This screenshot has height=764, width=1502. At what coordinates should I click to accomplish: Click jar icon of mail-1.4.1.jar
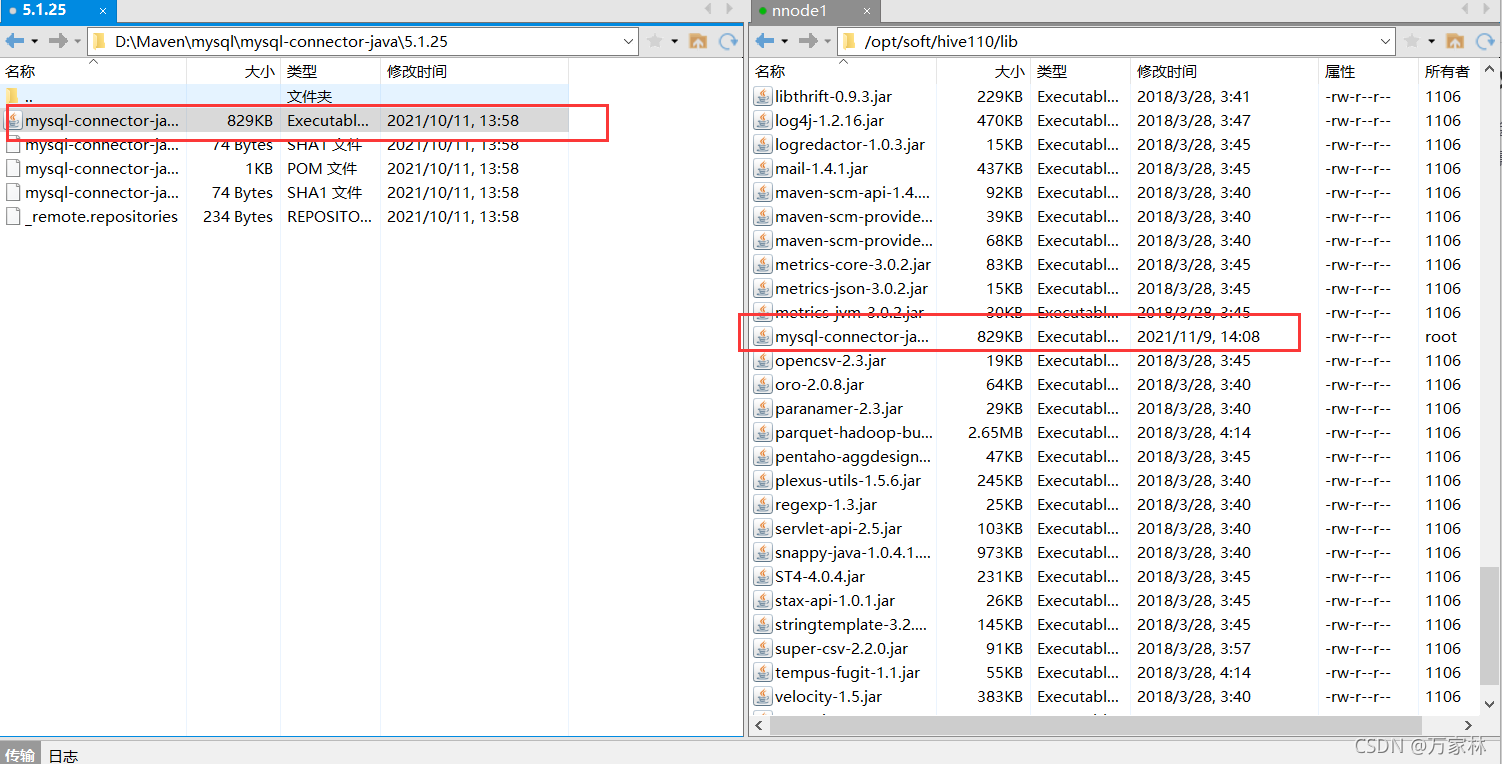(763, 169)
